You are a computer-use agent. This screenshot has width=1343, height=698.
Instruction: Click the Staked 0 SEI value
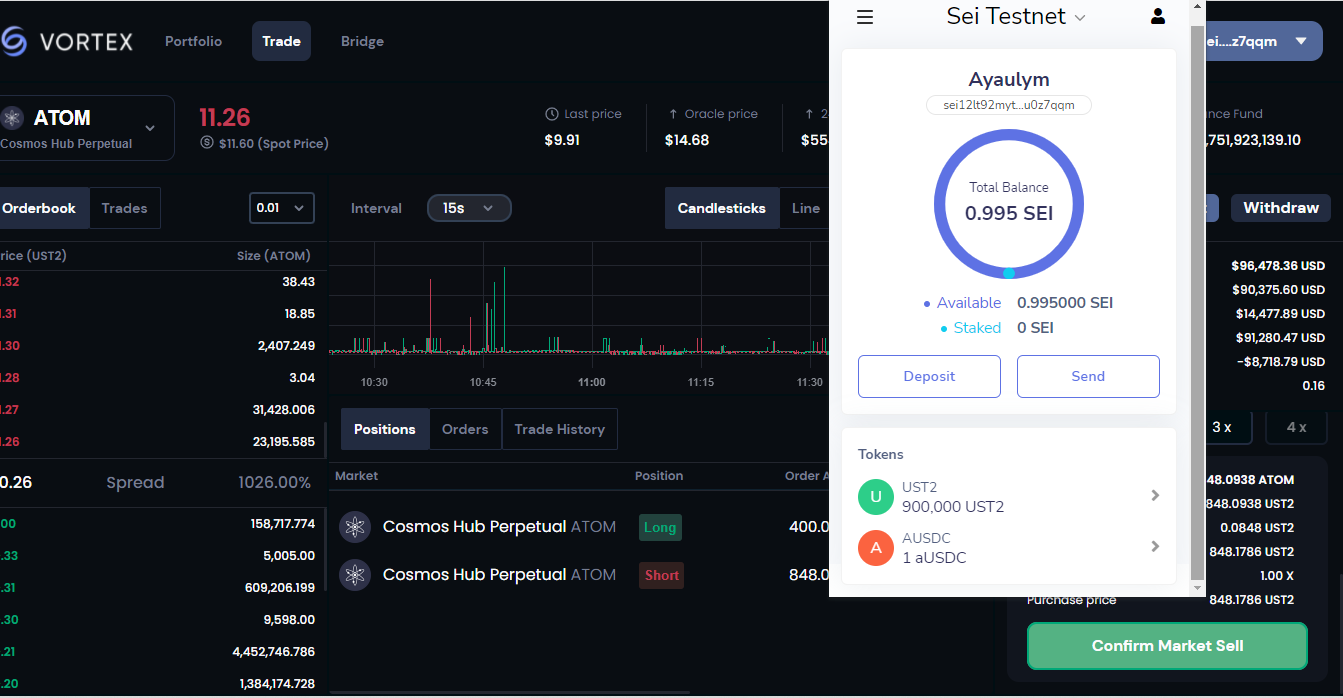[1035, 328]
